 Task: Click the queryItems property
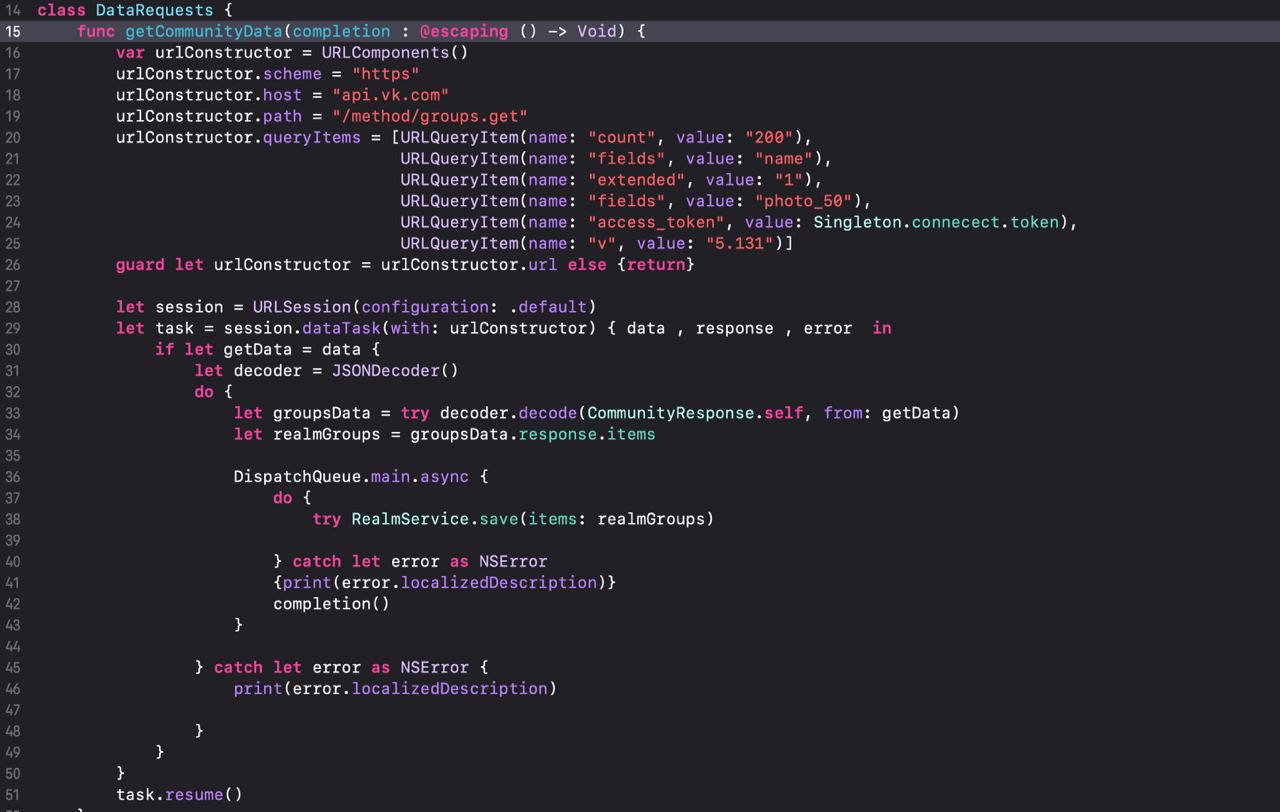312,137
